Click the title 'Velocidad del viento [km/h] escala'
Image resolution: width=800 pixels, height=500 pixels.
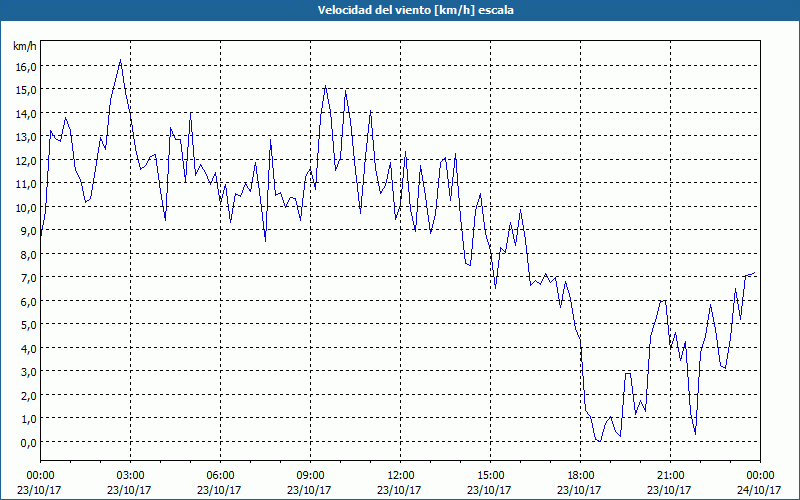415,10
